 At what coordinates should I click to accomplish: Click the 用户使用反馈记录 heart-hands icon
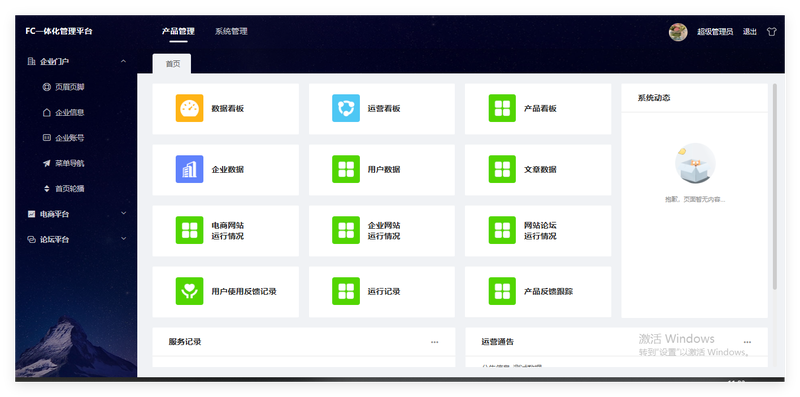189,291
